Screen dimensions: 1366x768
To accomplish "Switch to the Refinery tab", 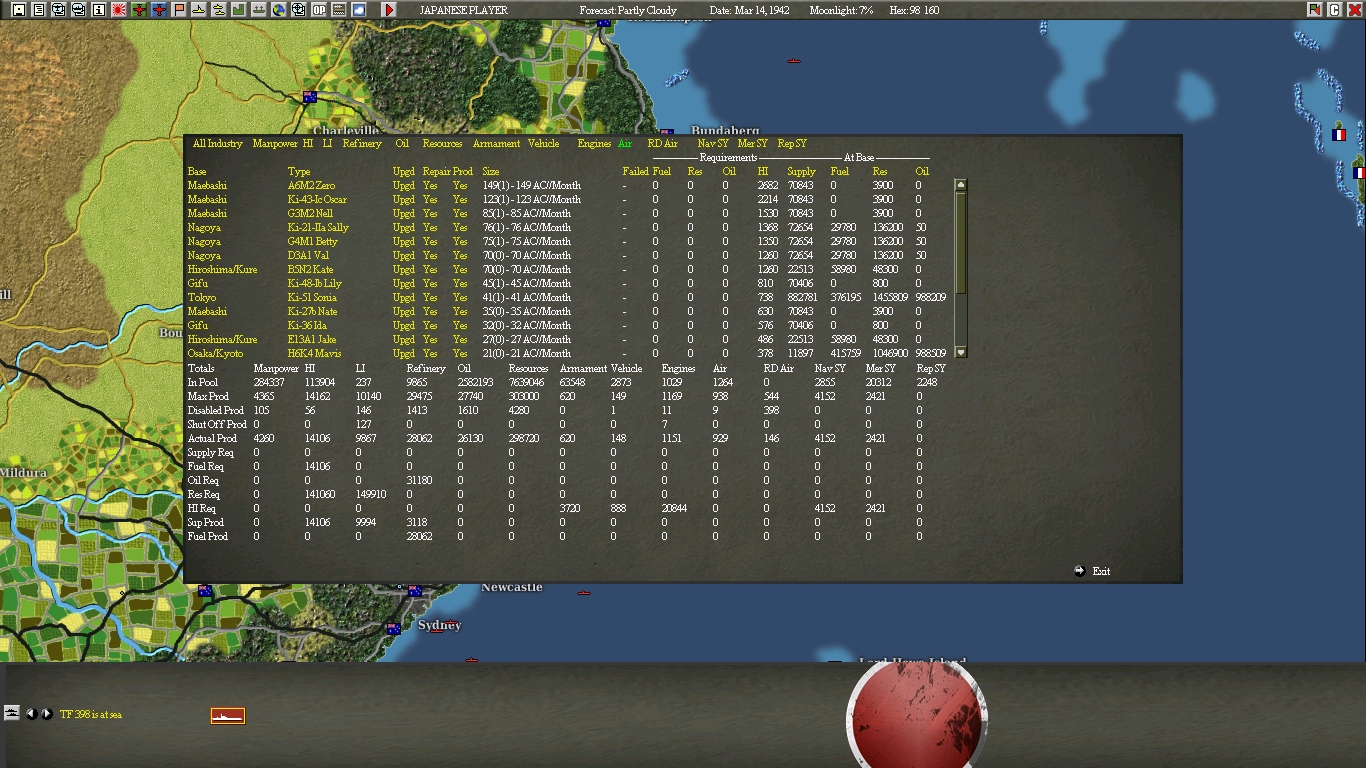I will (x=362, y=143).
